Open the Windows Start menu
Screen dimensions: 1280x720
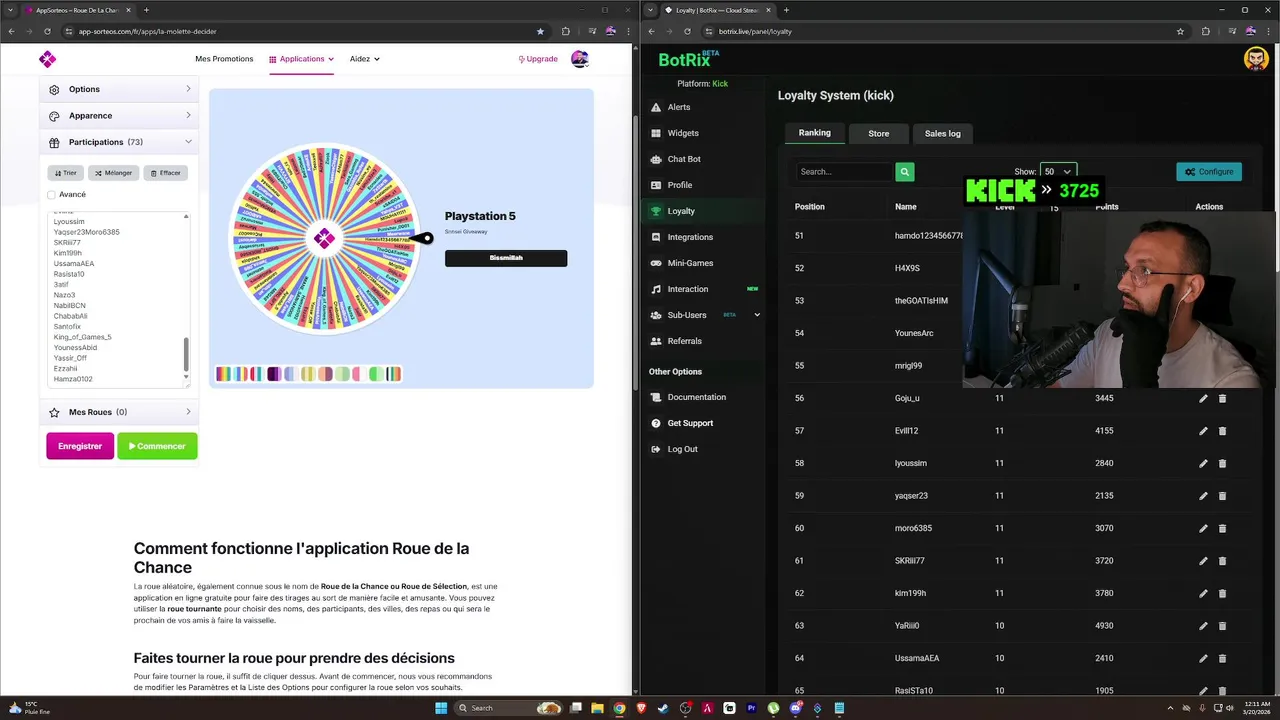pos(441,708)
